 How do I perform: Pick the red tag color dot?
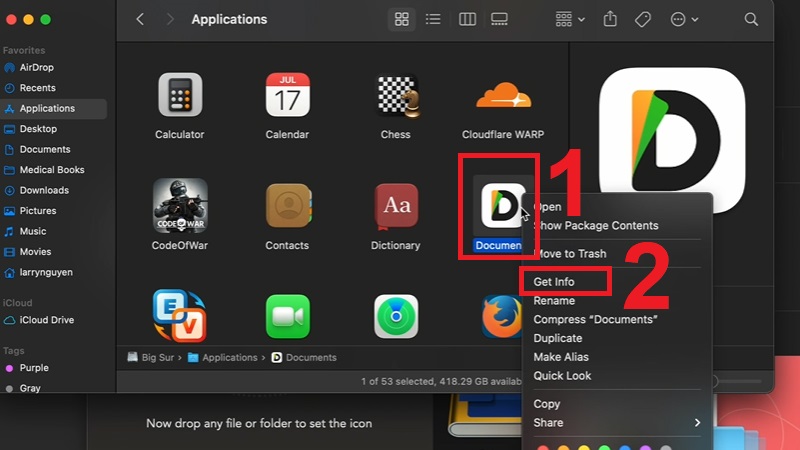544,447
